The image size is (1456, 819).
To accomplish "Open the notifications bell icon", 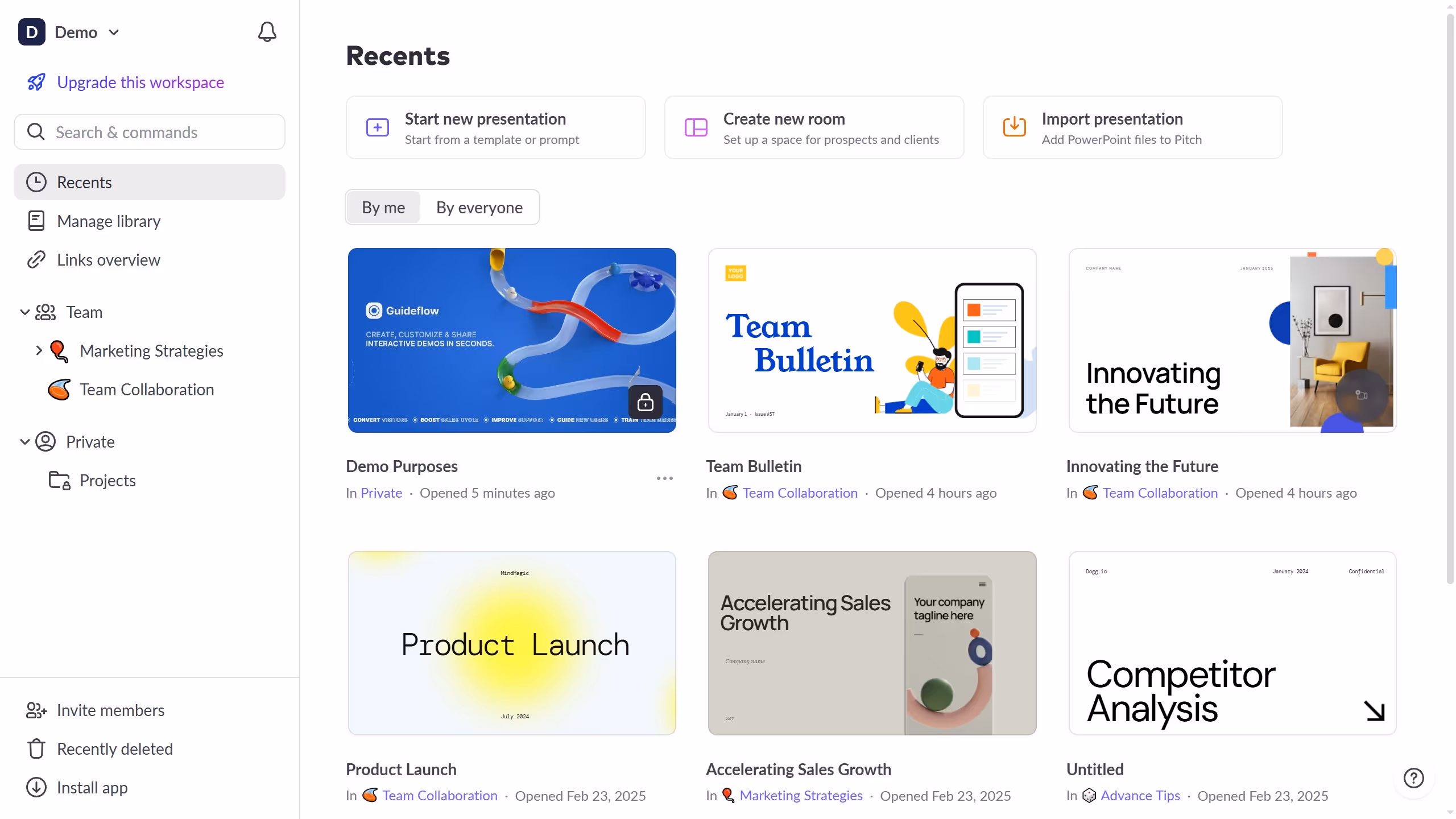I will pos(267,32).
